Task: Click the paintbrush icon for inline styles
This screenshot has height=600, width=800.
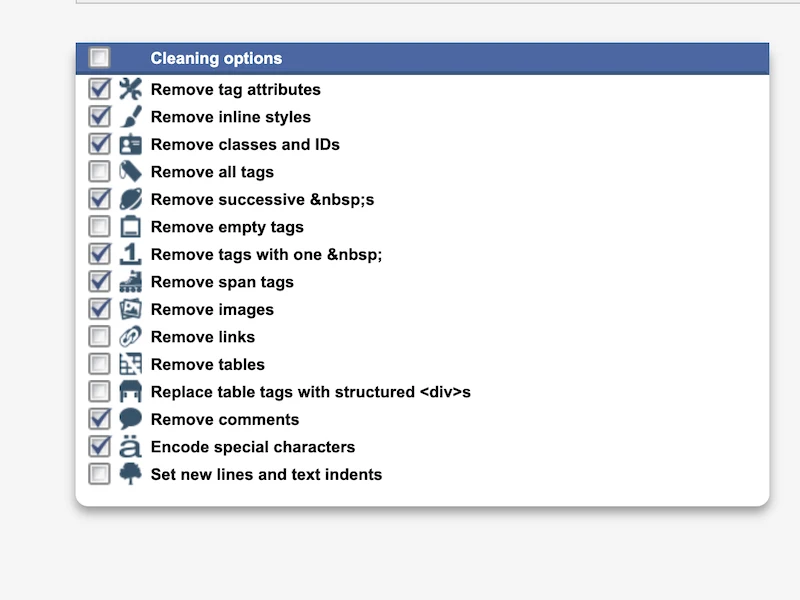Action: pyautogui.click(x=131, y=117)
